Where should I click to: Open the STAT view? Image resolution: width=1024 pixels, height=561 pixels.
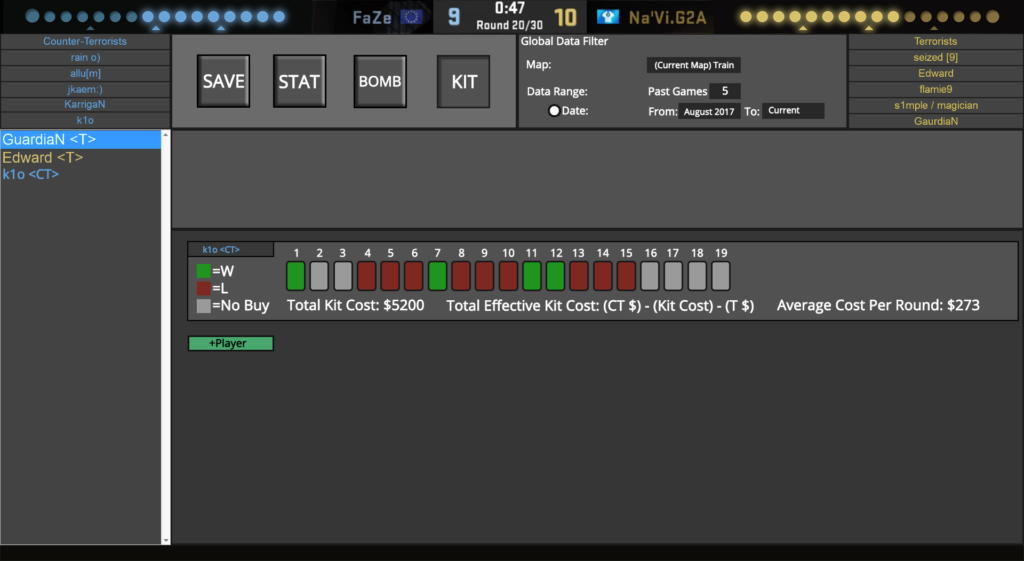point(299,81)
